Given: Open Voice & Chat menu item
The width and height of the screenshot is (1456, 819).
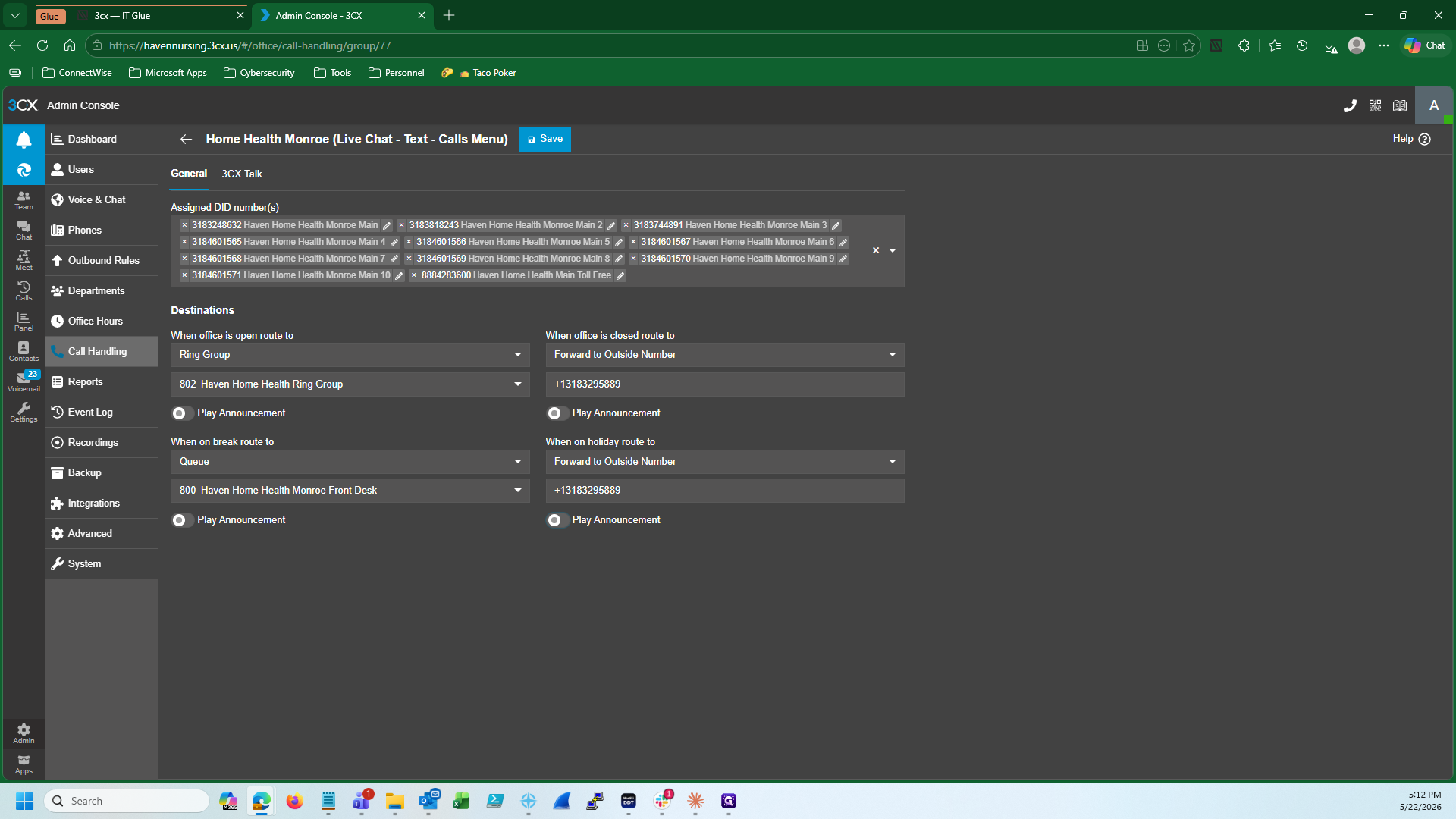Looking at the screenshot, I should coord(102,200).
